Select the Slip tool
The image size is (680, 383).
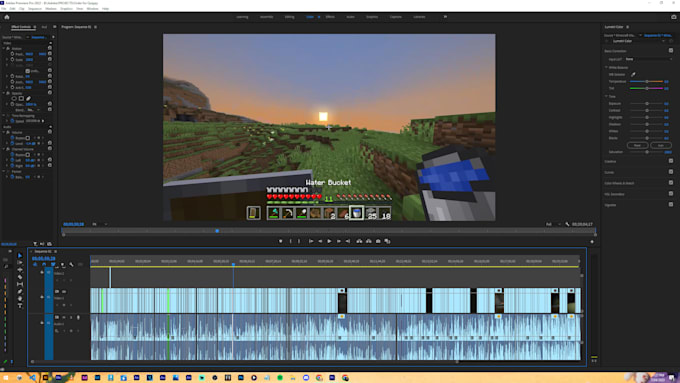[20, 284]
